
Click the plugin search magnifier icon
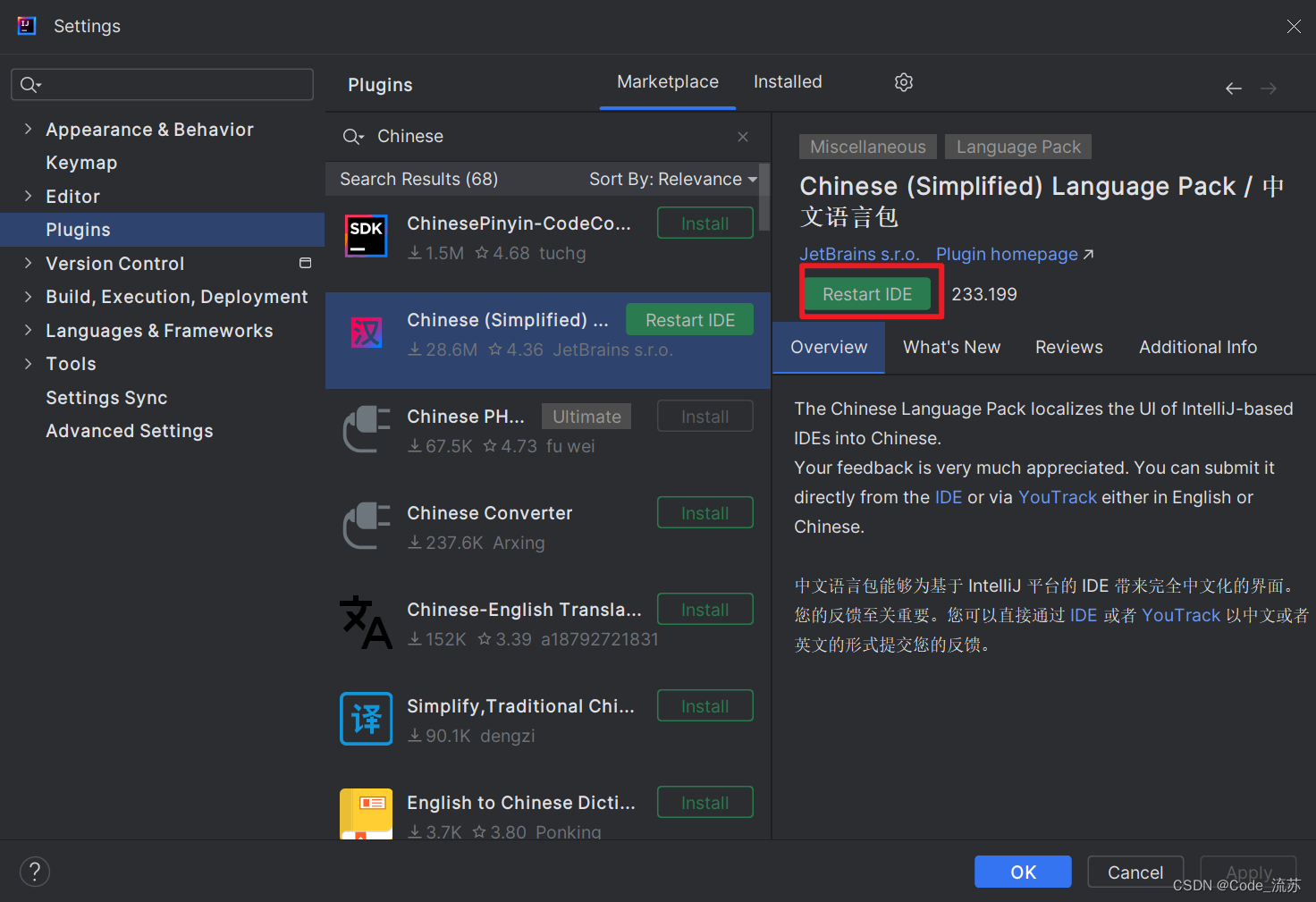(353, 137)
